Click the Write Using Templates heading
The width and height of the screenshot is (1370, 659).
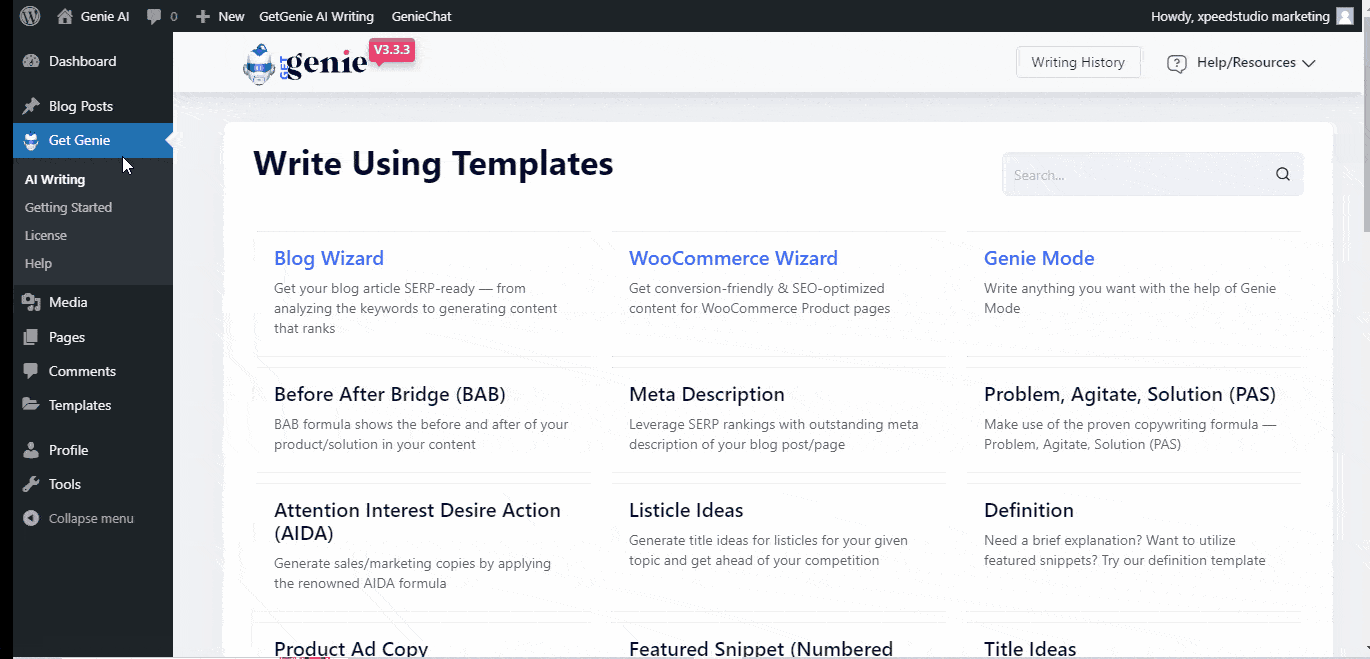point(433,163)
